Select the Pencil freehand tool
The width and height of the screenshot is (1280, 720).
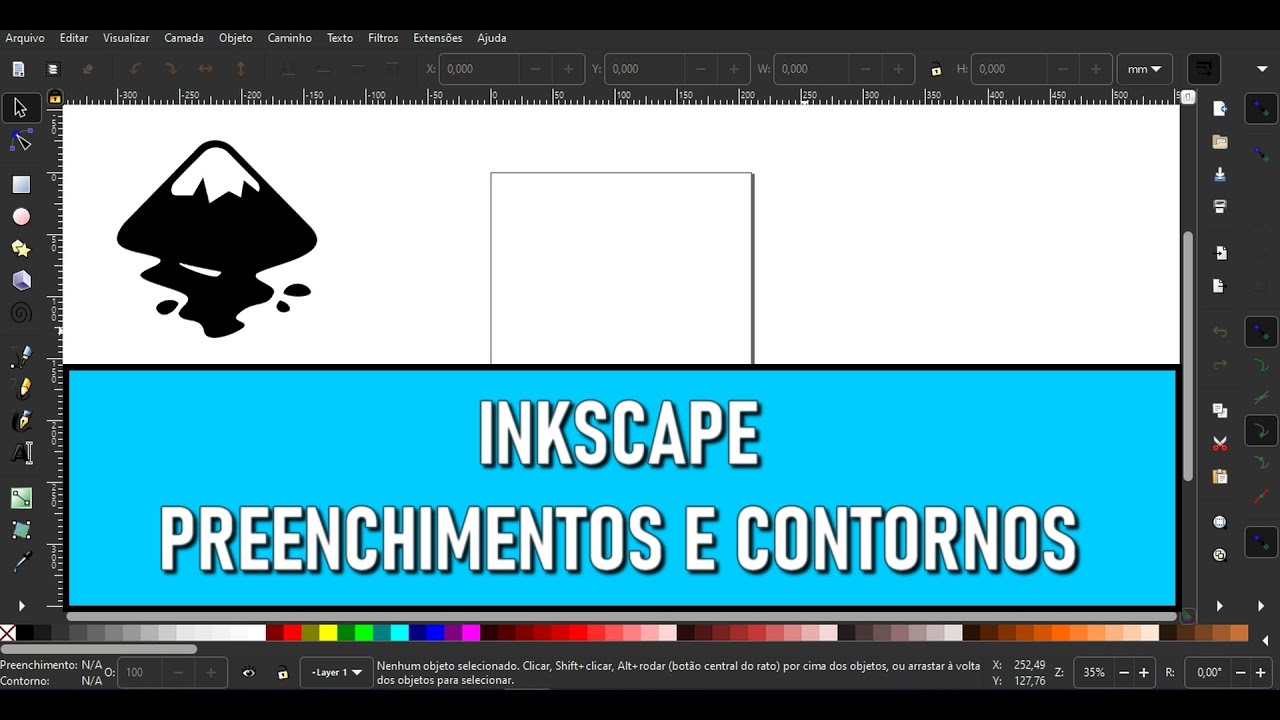point(21,388)
